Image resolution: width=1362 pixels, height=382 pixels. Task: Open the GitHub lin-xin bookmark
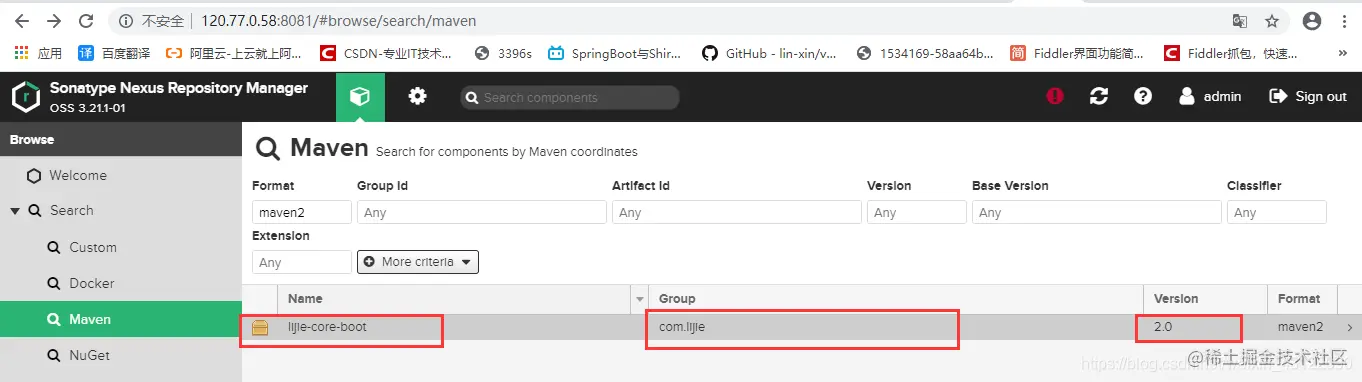pos(769,53)
